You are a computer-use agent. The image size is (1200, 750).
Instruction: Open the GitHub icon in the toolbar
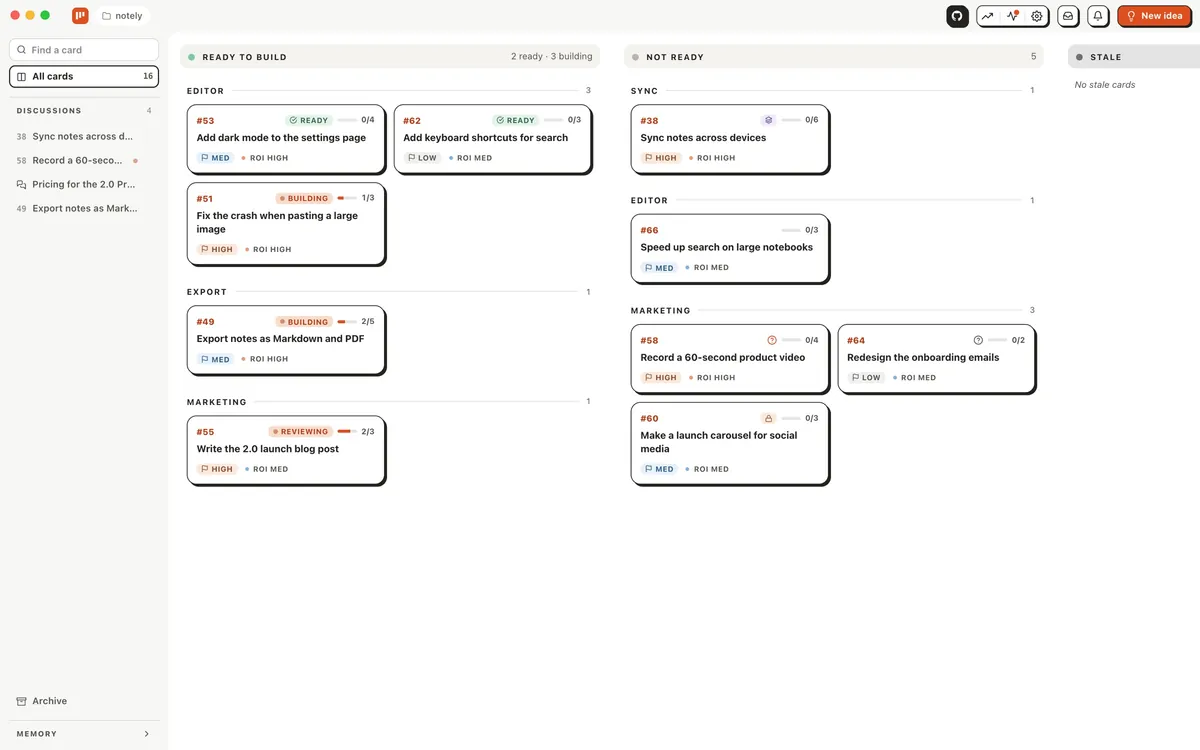click(958, 16)
